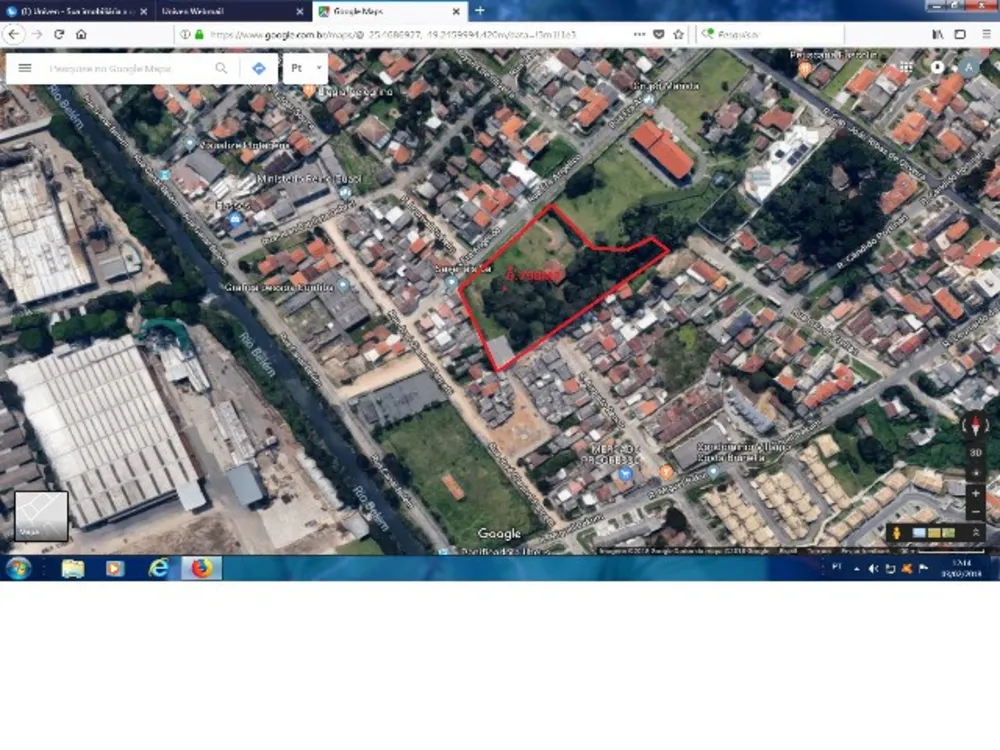Zoom out with the minus button
The height and width of the screenshot is (750, 1000).
pos(975,512)
